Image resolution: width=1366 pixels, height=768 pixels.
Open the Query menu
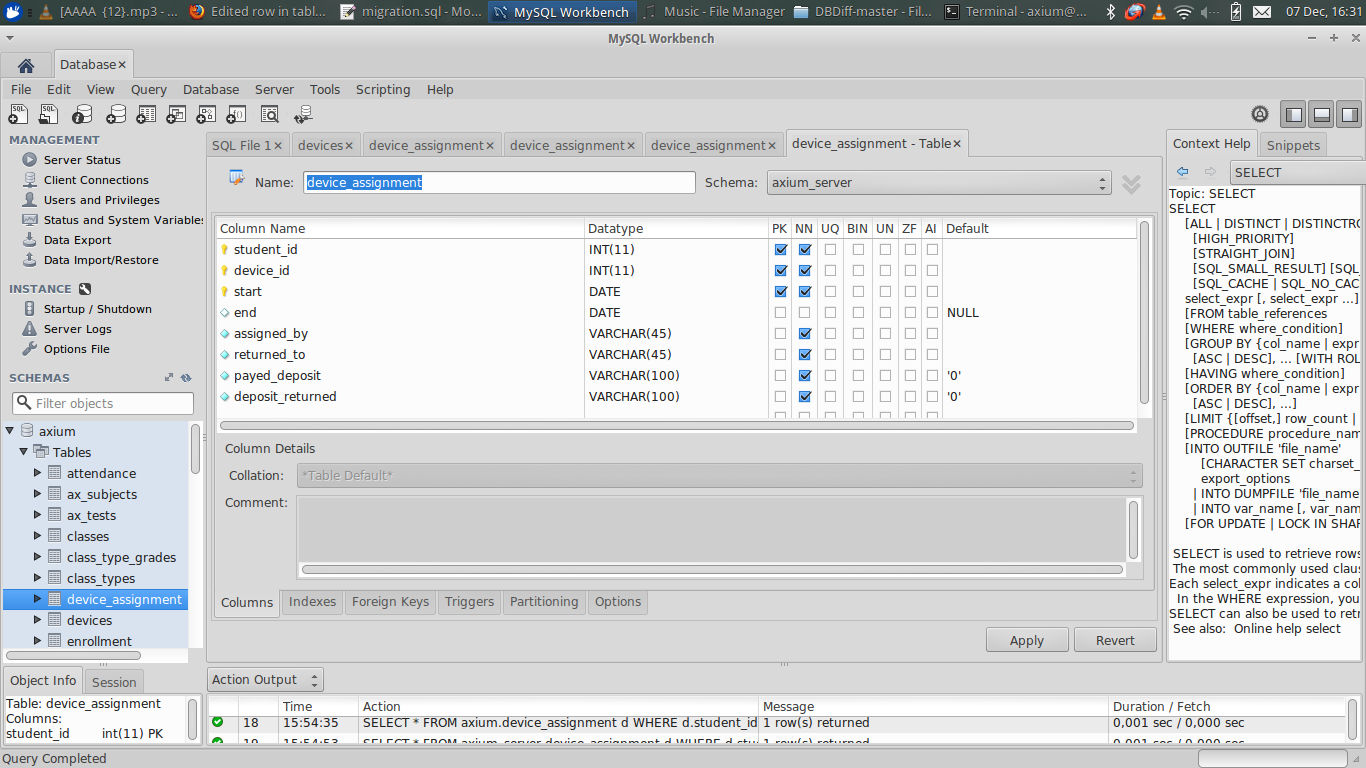click(x=149, y=89)
